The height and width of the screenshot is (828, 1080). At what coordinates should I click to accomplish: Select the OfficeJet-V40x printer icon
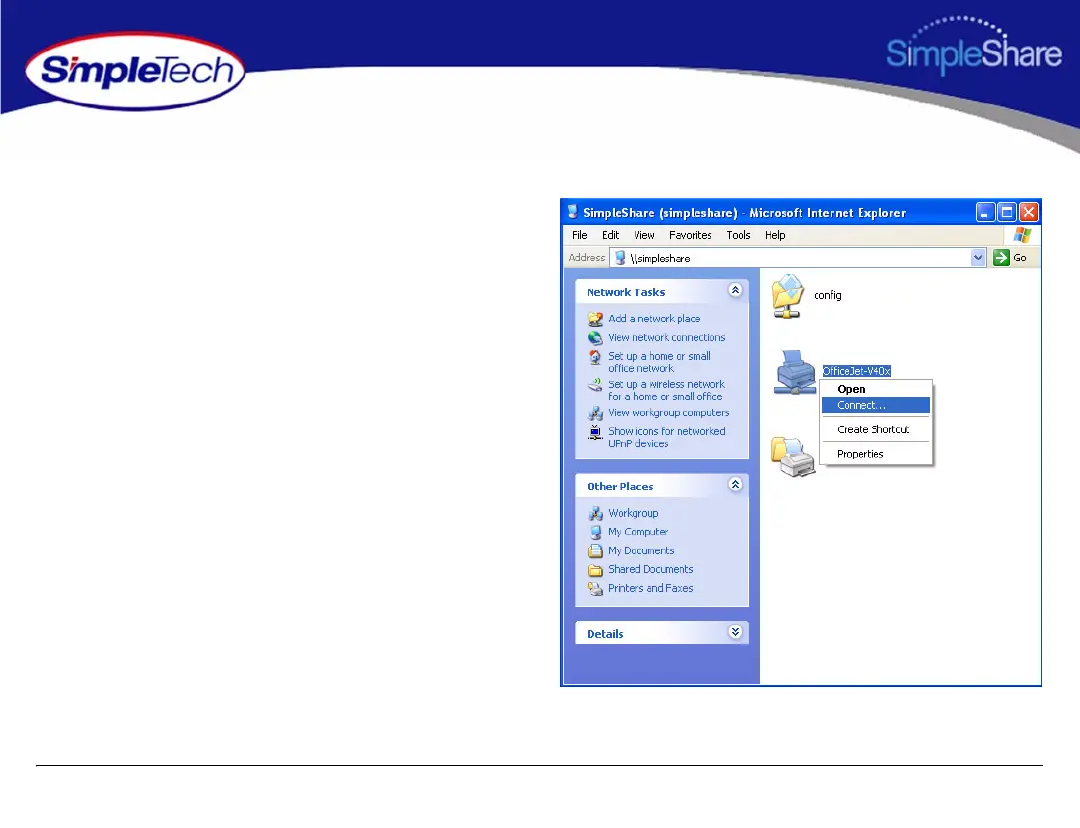(796, 372)
